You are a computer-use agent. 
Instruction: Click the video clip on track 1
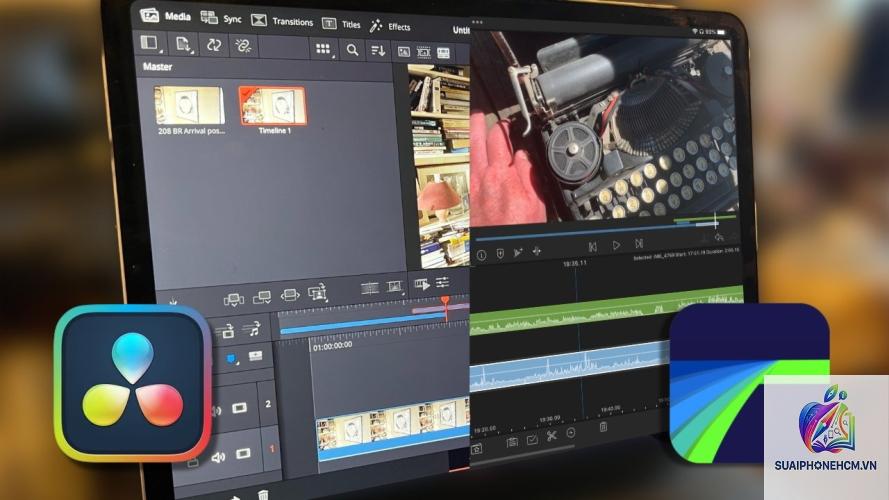[393, 429]
